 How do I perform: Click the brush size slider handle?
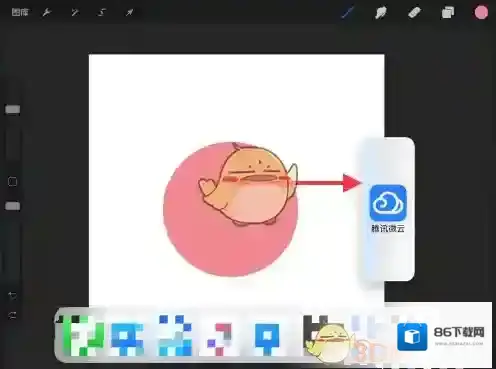[13, 110]
